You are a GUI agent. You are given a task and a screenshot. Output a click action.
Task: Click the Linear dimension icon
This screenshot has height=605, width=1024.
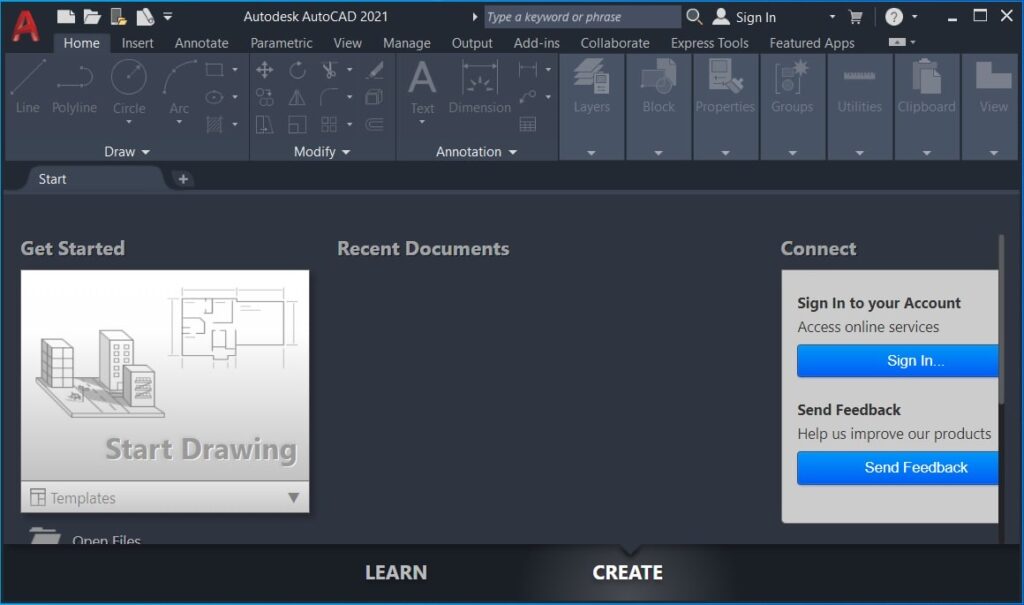click(x=528, y=69)
